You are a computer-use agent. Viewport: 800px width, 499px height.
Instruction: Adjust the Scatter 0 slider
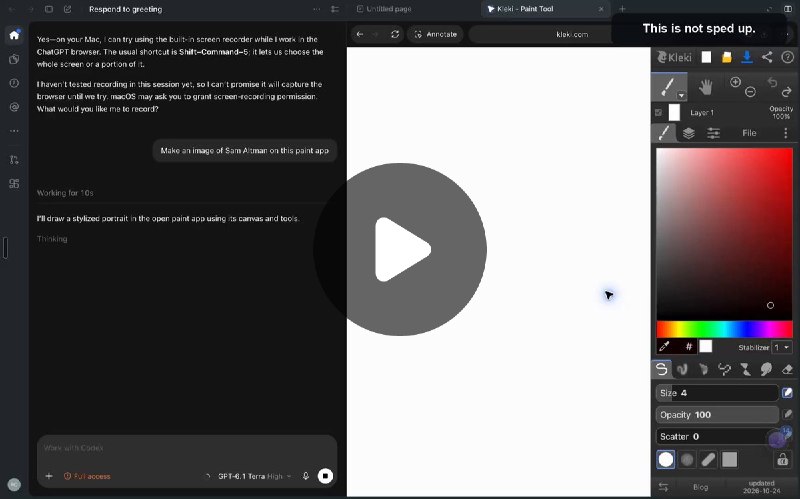(x=717, y=437)
